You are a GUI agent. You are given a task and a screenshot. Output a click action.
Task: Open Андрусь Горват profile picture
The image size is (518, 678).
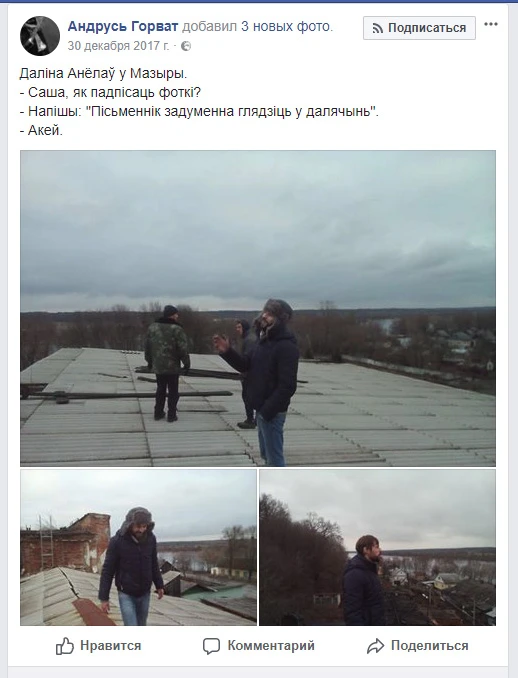click(40, 36)
